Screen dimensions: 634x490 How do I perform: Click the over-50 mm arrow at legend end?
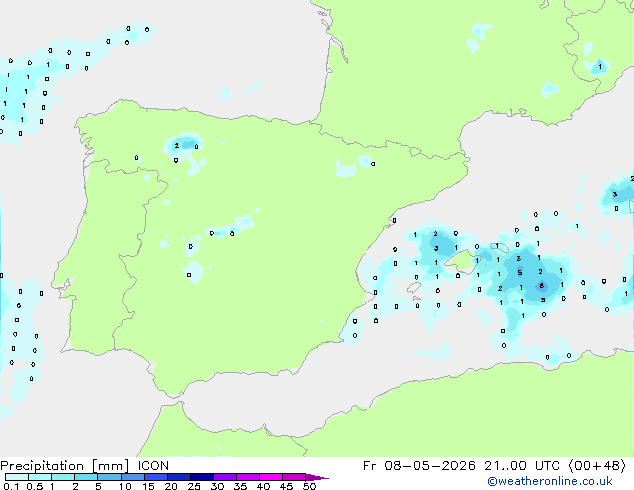[x=317, y=477]
